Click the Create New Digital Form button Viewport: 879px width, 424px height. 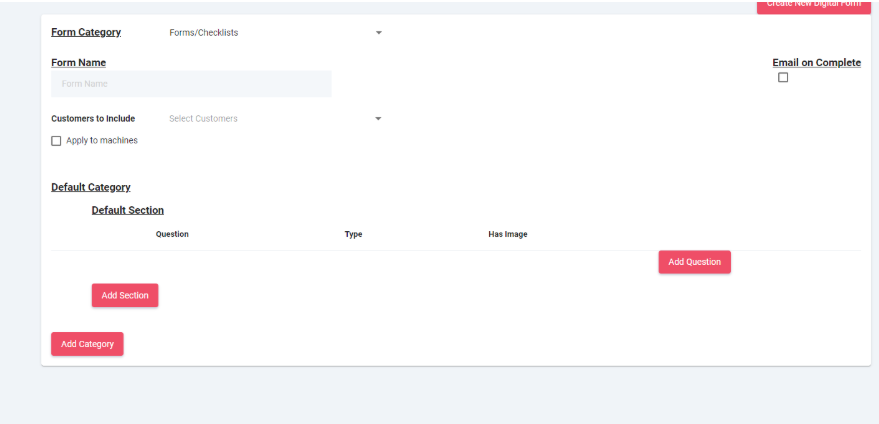tap(813, 6)
